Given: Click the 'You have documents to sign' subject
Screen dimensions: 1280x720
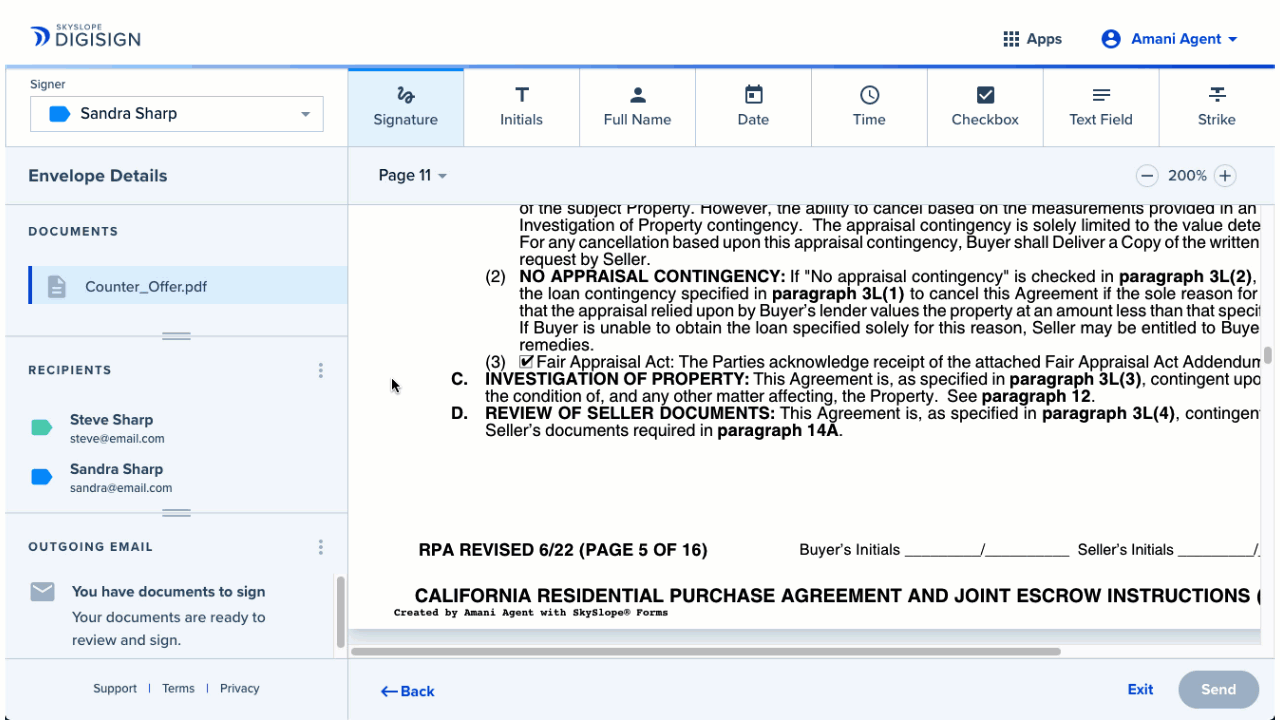Looking at the screenshot, I should [168, 592].
